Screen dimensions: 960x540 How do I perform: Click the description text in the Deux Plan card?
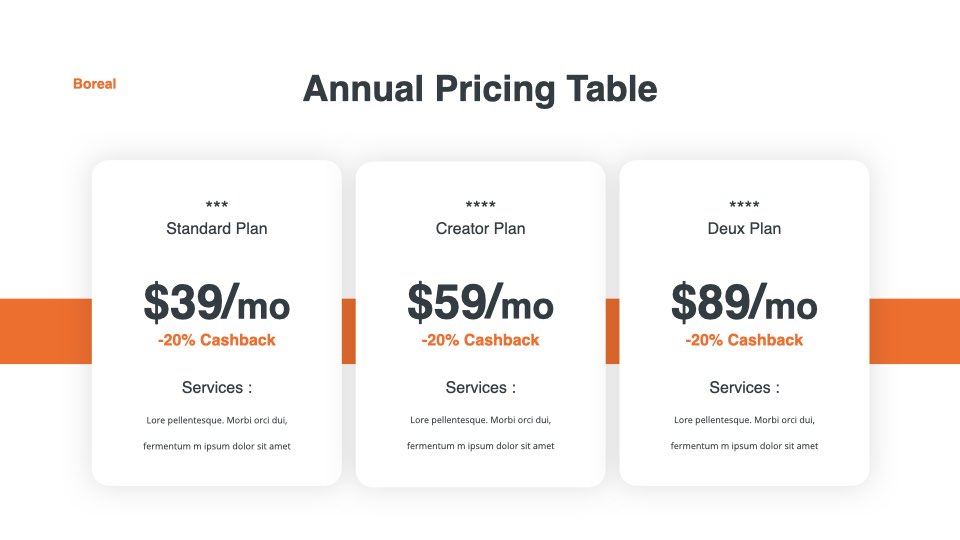pyautogui.click(x=744, y=433)
